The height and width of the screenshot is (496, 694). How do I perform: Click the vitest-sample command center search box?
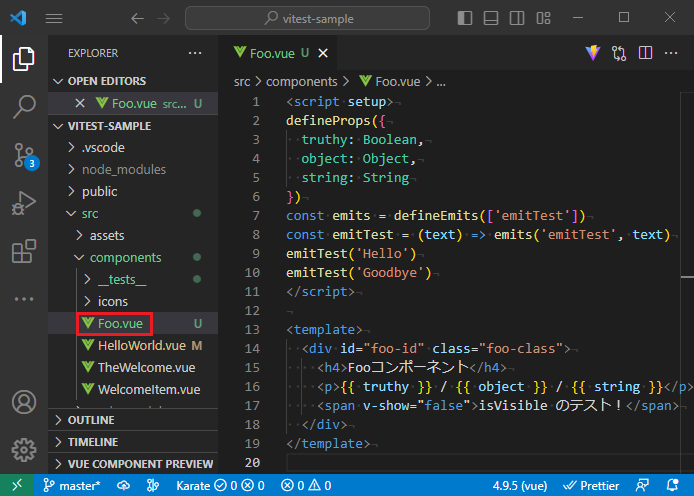(307, 18)
